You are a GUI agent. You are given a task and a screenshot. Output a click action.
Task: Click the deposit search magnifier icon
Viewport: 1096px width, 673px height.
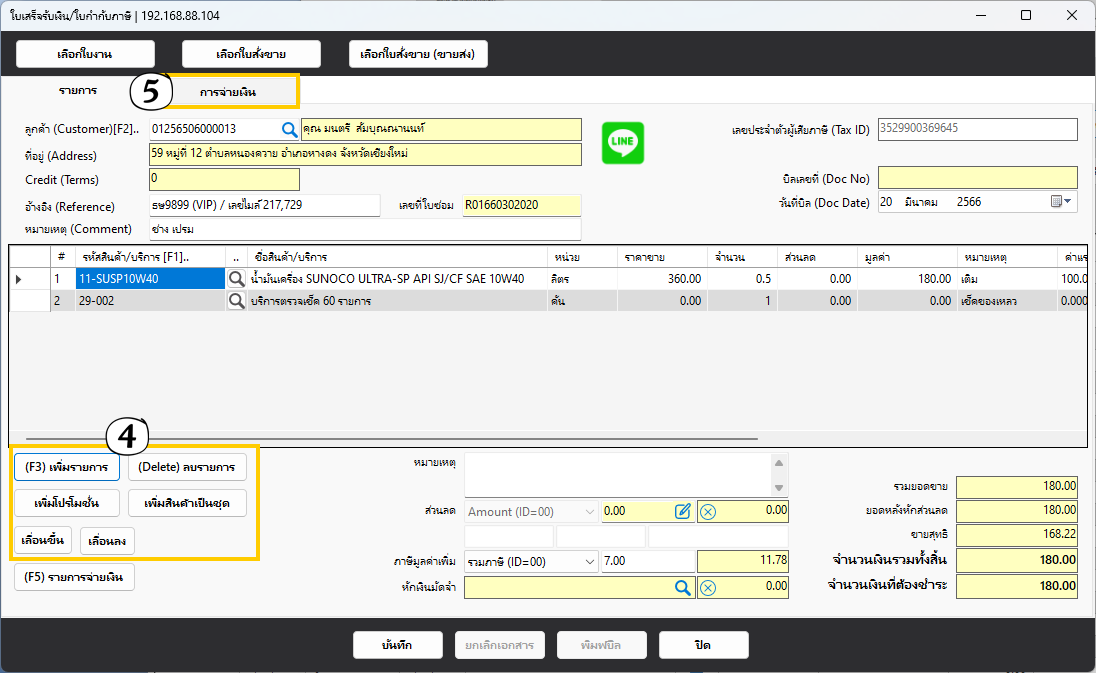tap(683, 587)
